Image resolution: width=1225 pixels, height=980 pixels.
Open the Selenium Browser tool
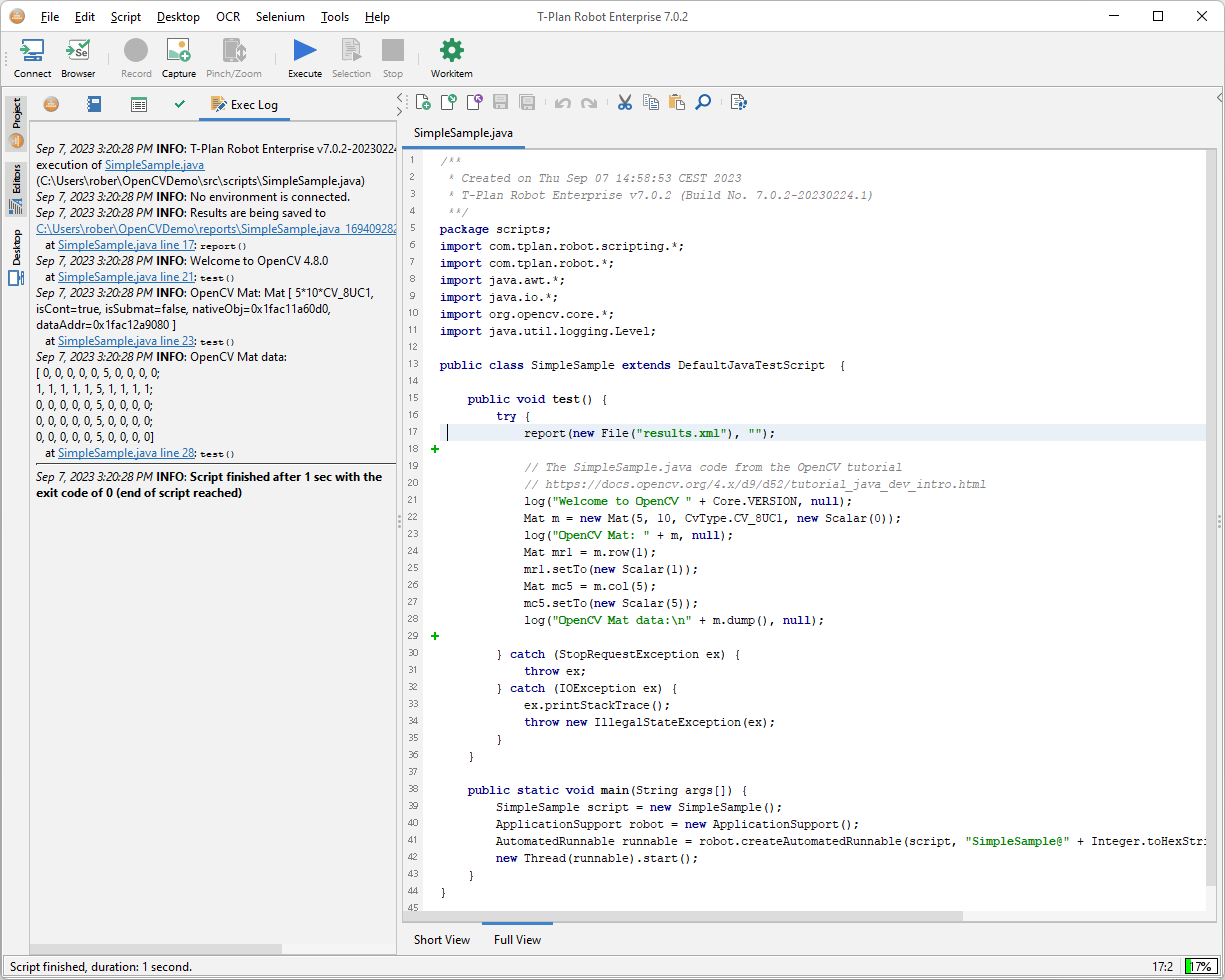point(78,58)
